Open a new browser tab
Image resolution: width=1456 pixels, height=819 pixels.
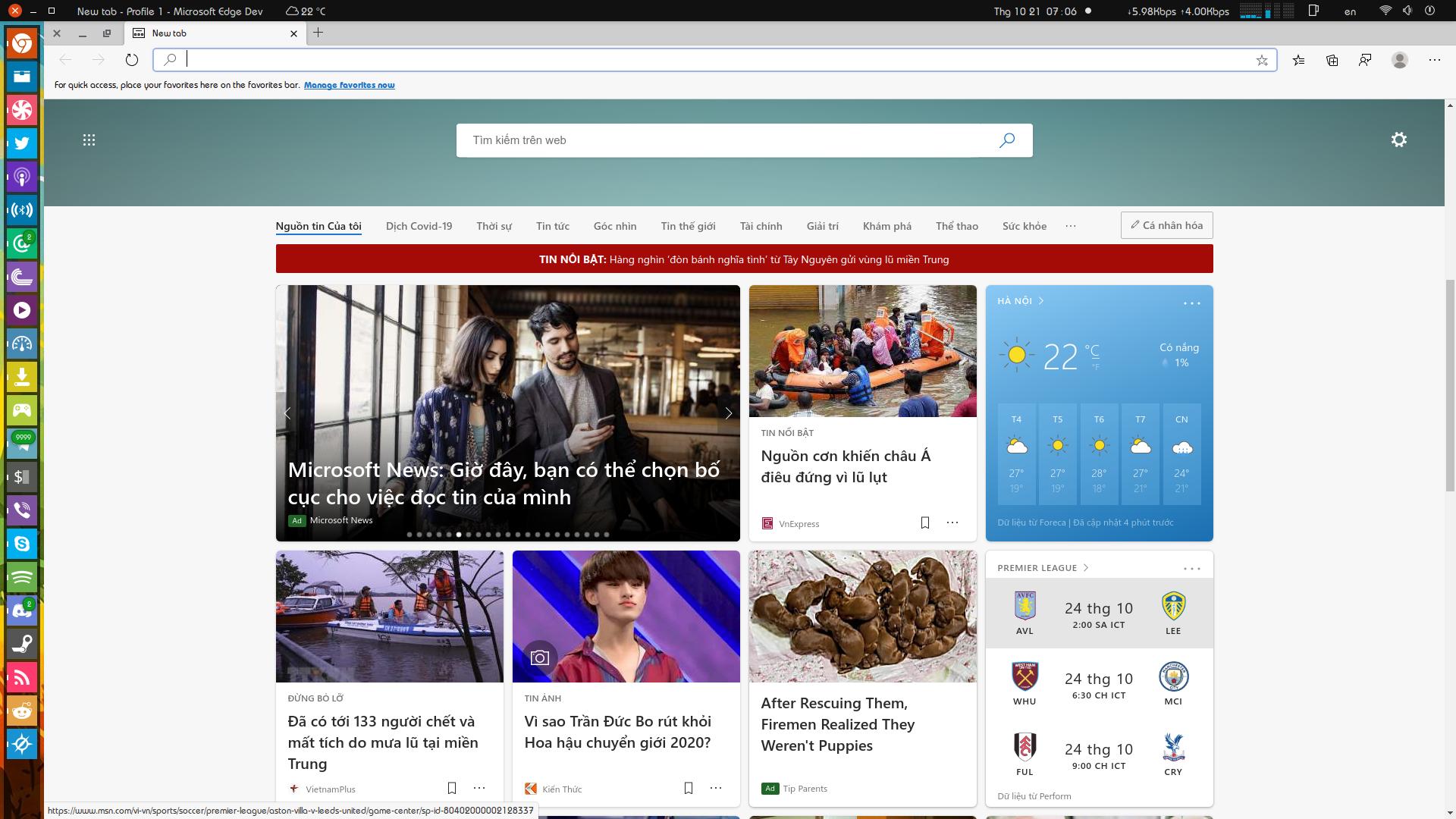(318, 33)
